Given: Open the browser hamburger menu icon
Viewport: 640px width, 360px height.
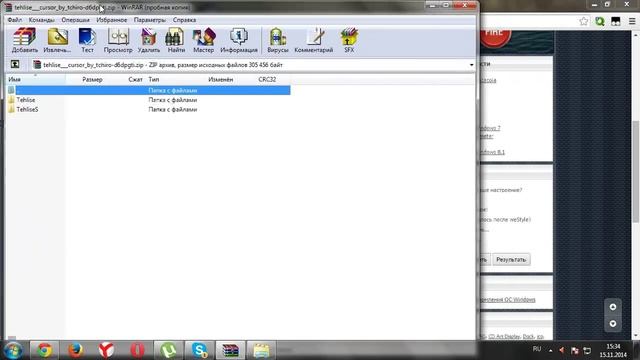Looking at the screenshot, I should coord(632,21).
